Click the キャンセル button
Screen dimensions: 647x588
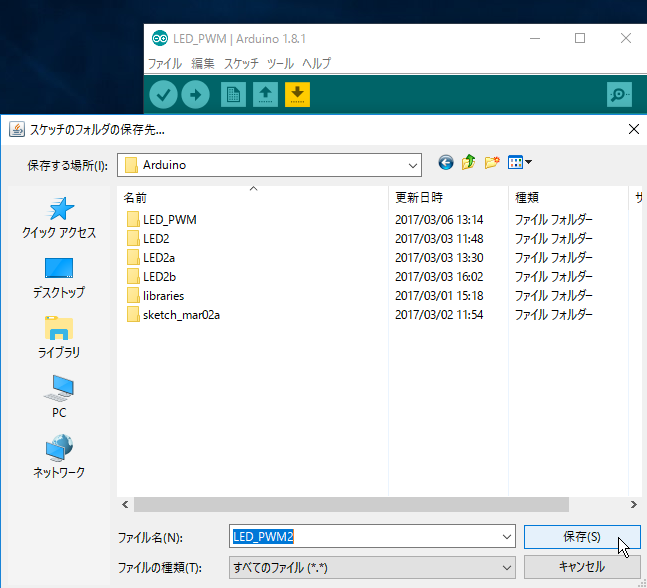[582, 567]
